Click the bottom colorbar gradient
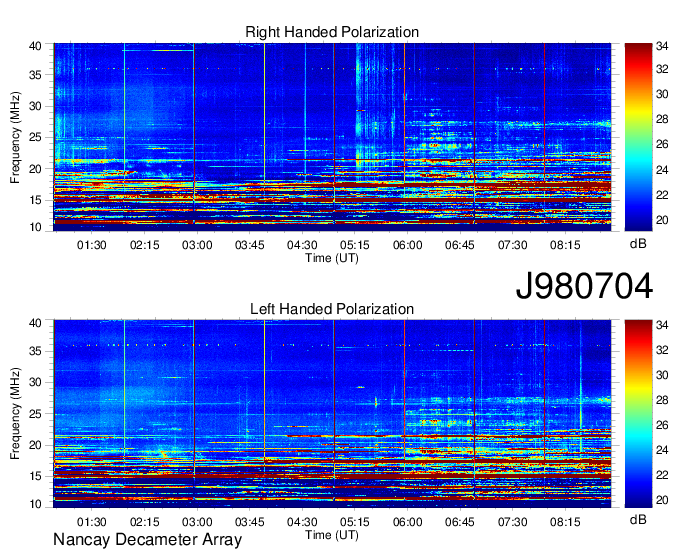This screenshot has width=680, height=552. (x=638, y=413)
